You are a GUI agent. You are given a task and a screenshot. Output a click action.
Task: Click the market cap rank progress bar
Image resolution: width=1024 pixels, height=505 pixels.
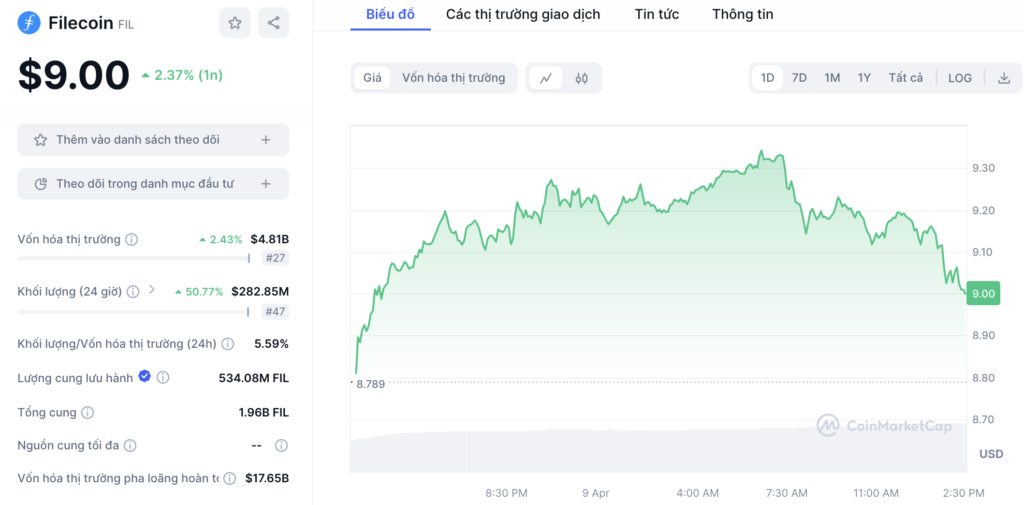(134, 259)
